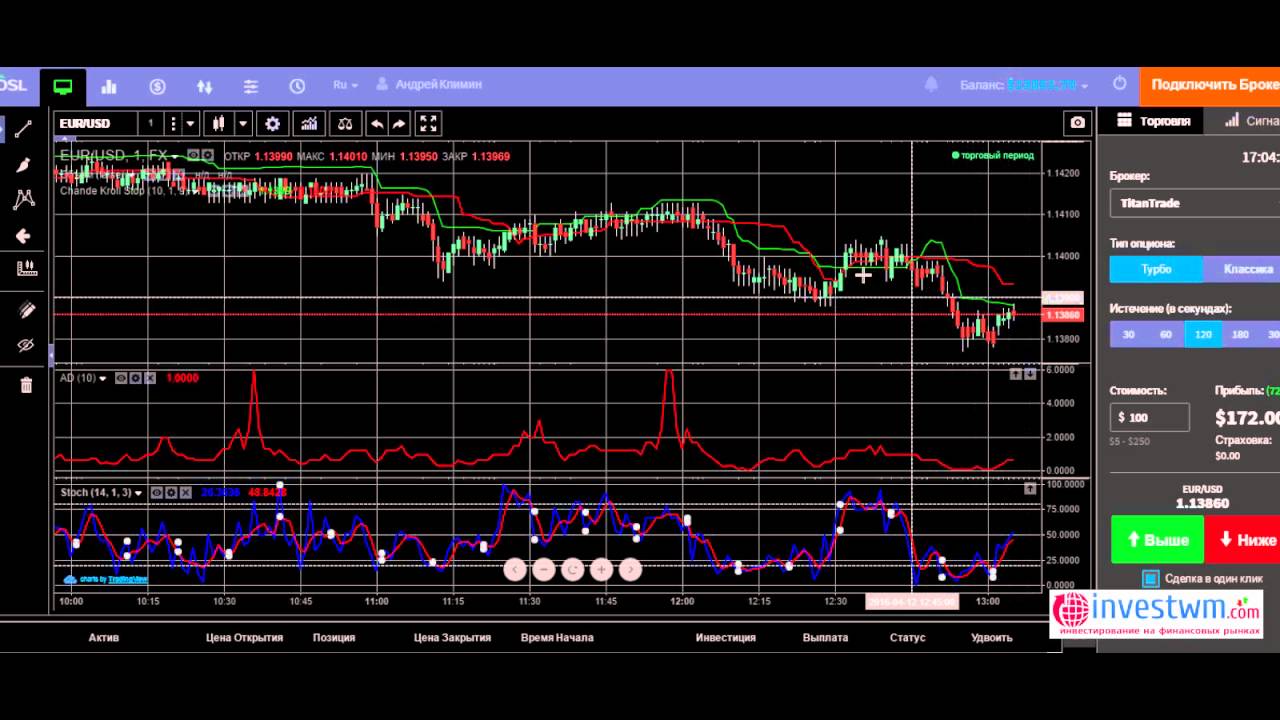
Task: Toggle hide all drawings eye icon
Action: [x=26, y=346]
